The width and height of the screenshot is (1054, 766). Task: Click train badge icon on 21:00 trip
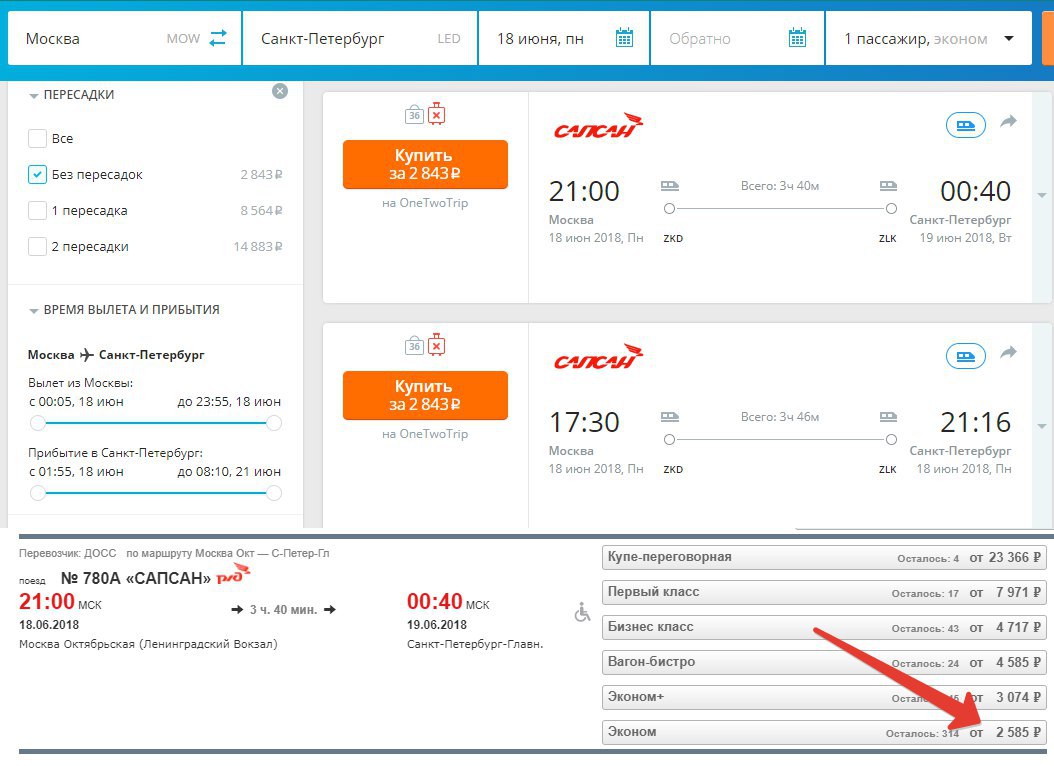click(x=966, y=125)
